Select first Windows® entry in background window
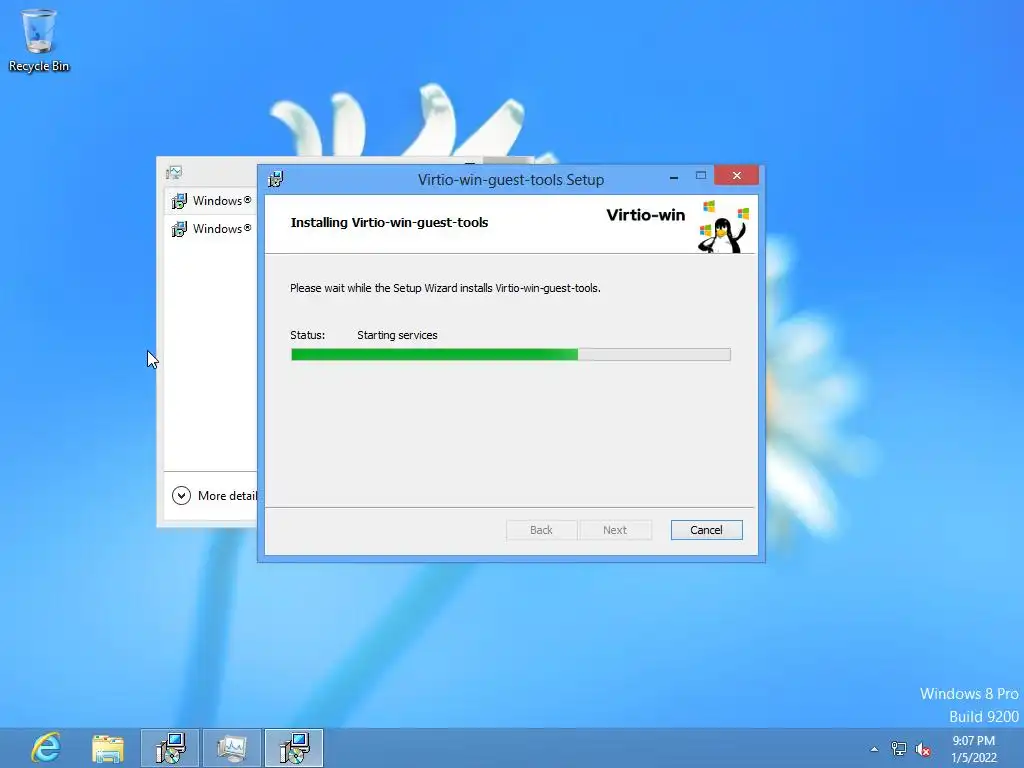The height and width of the screenshot is (768, 1024). (x=211, y=200)
